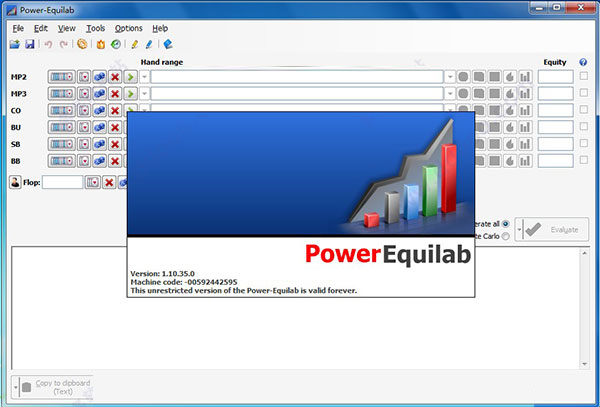Click the gray square icon in MP3 row
The image size is (600, 407).
pos(494,94)
